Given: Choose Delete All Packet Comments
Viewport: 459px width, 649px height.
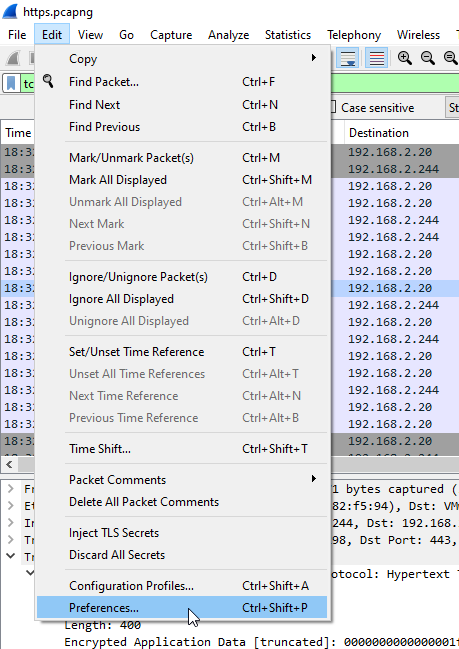Looking at the screenshot, I should coord(182,502).
